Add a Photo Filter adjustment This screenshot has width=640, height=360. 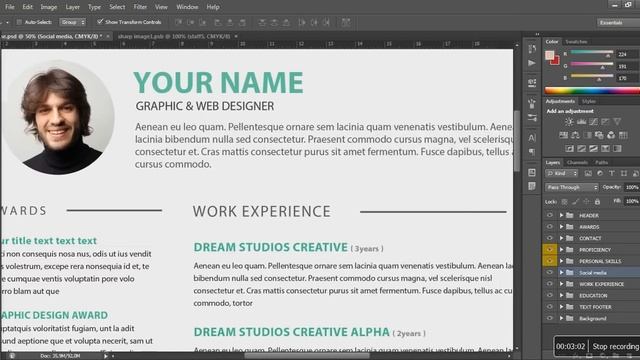(599, 135)
